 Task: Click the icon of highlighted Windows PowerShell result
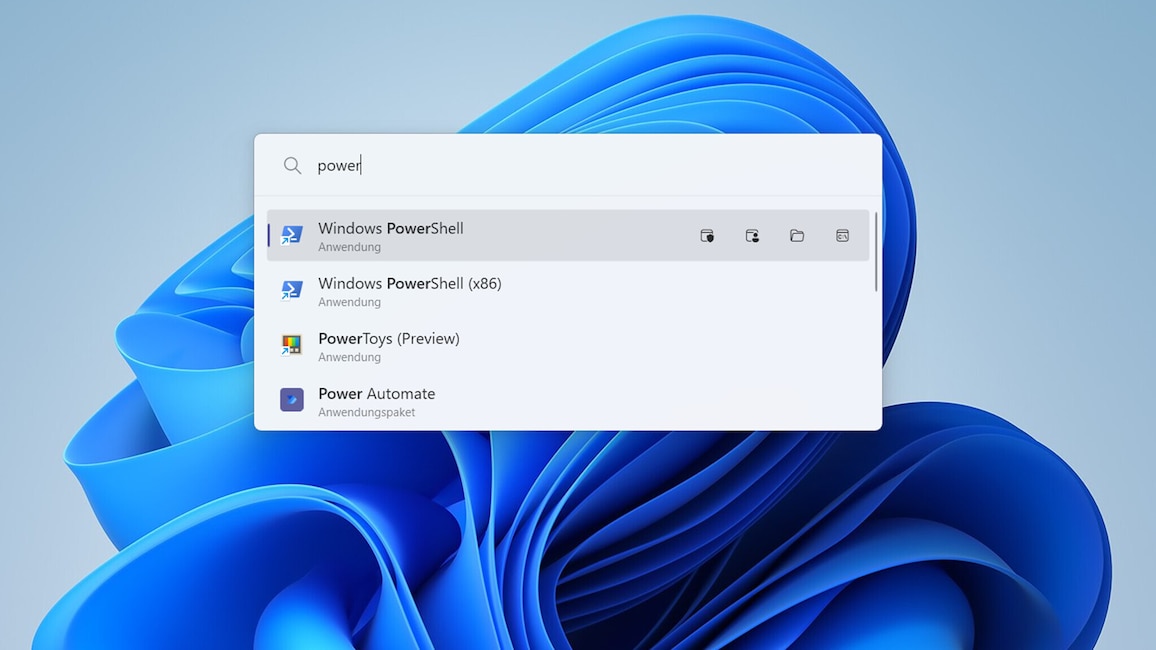(292, 235)
